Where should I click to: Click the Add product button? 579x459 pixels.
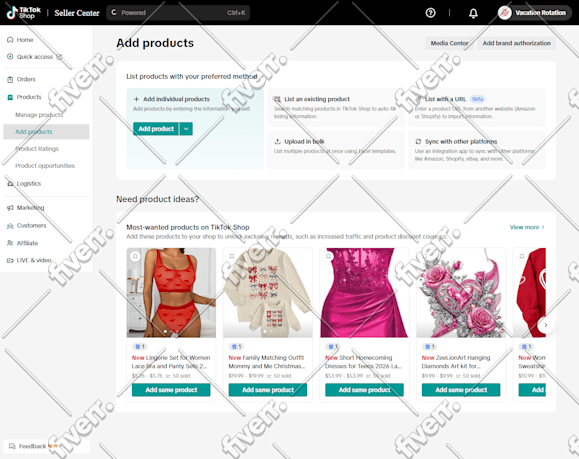156,129
